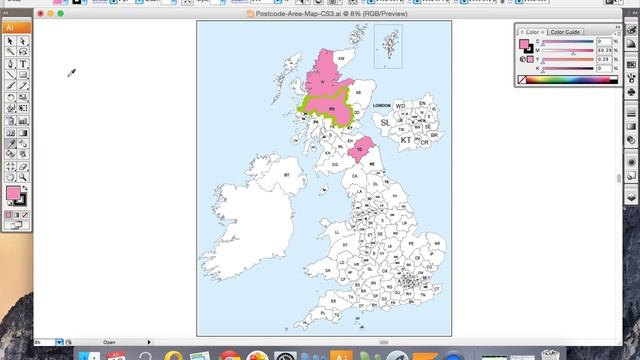Viewport: 640px width, 360px height.
Task: Click the pink TD postcode region
Action: (x=361, y=149)
